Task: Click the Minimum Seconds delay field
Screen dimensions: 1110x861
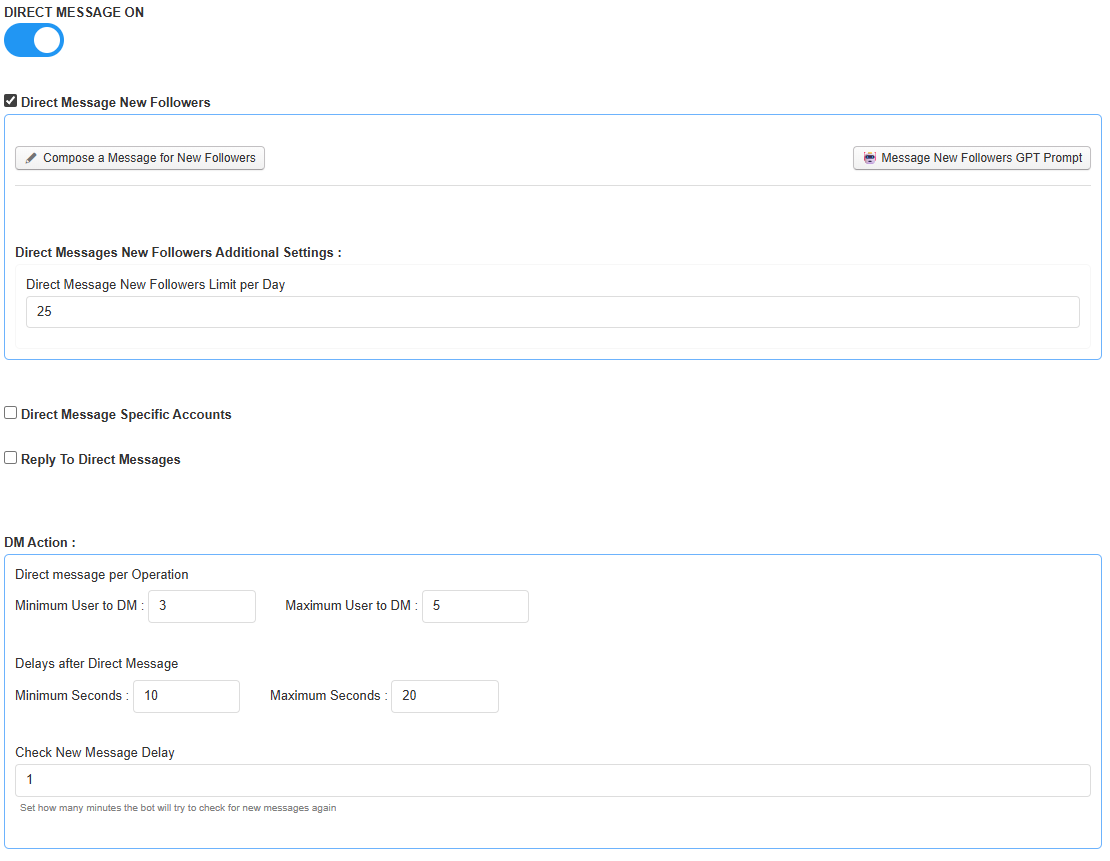Action: pos(186,696)
